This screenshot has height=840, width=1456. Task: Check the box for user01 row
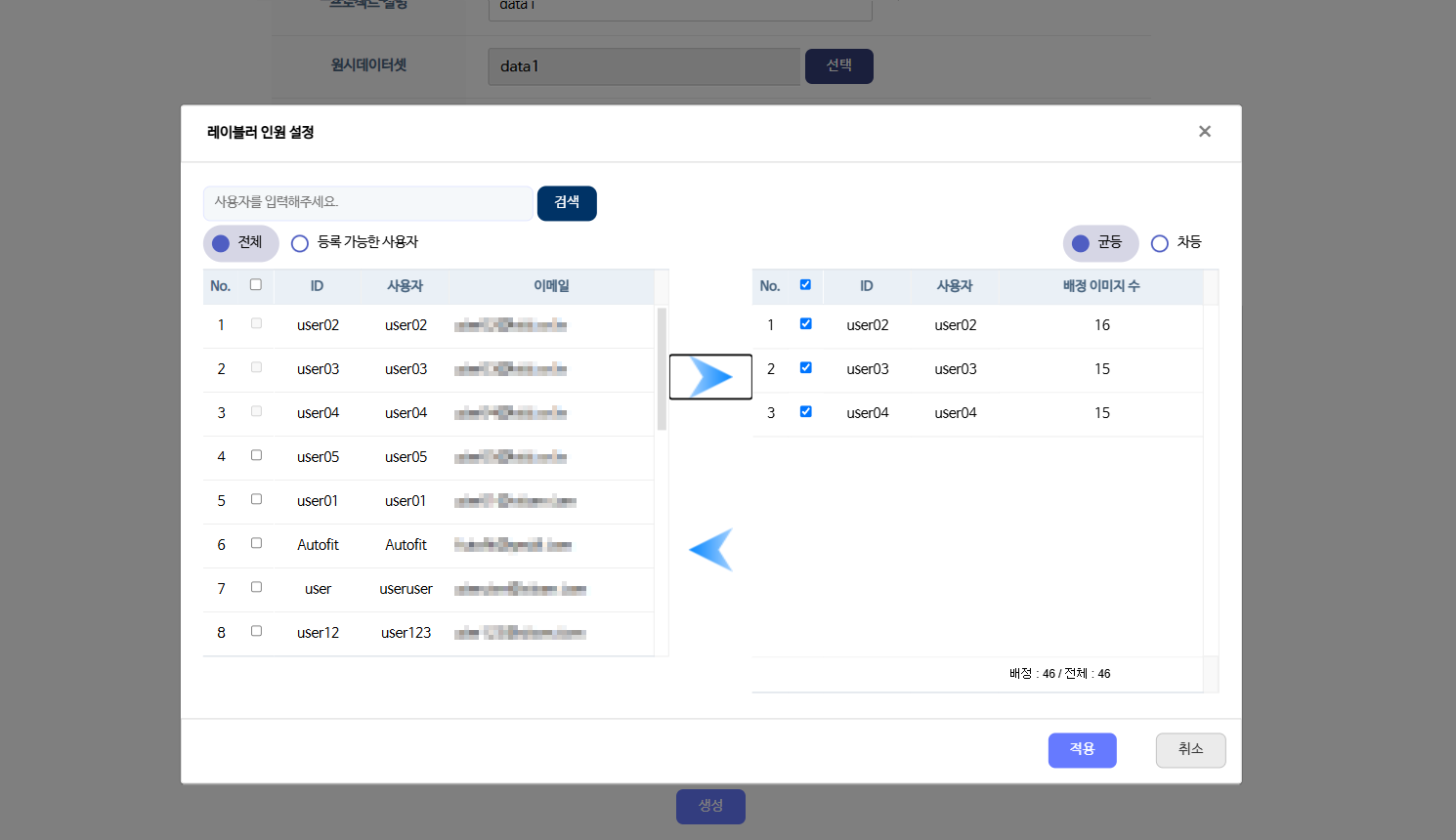[256, 499]
